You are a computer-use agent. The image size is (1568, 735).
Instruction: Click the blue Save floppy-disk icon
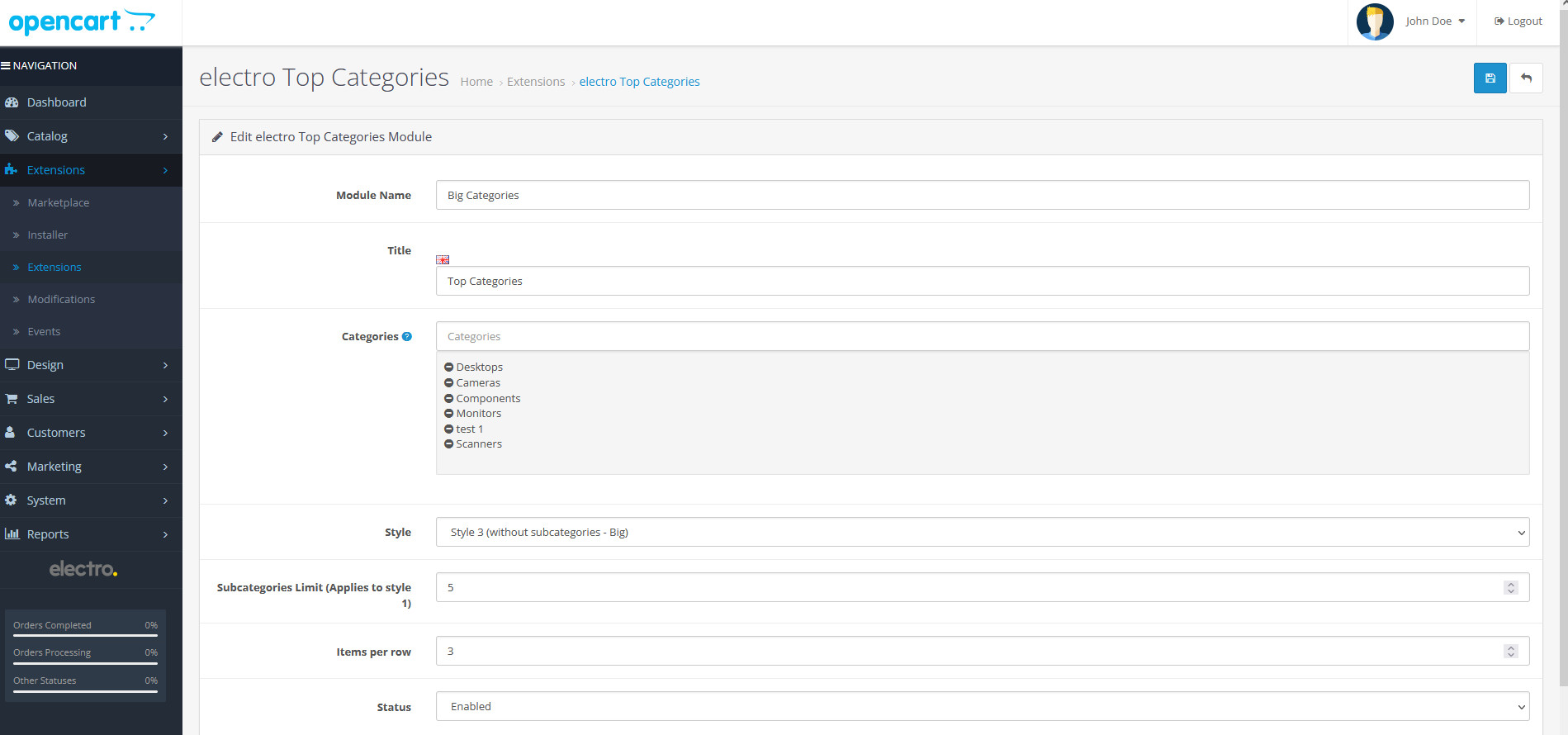click(x=1490, y=78)
